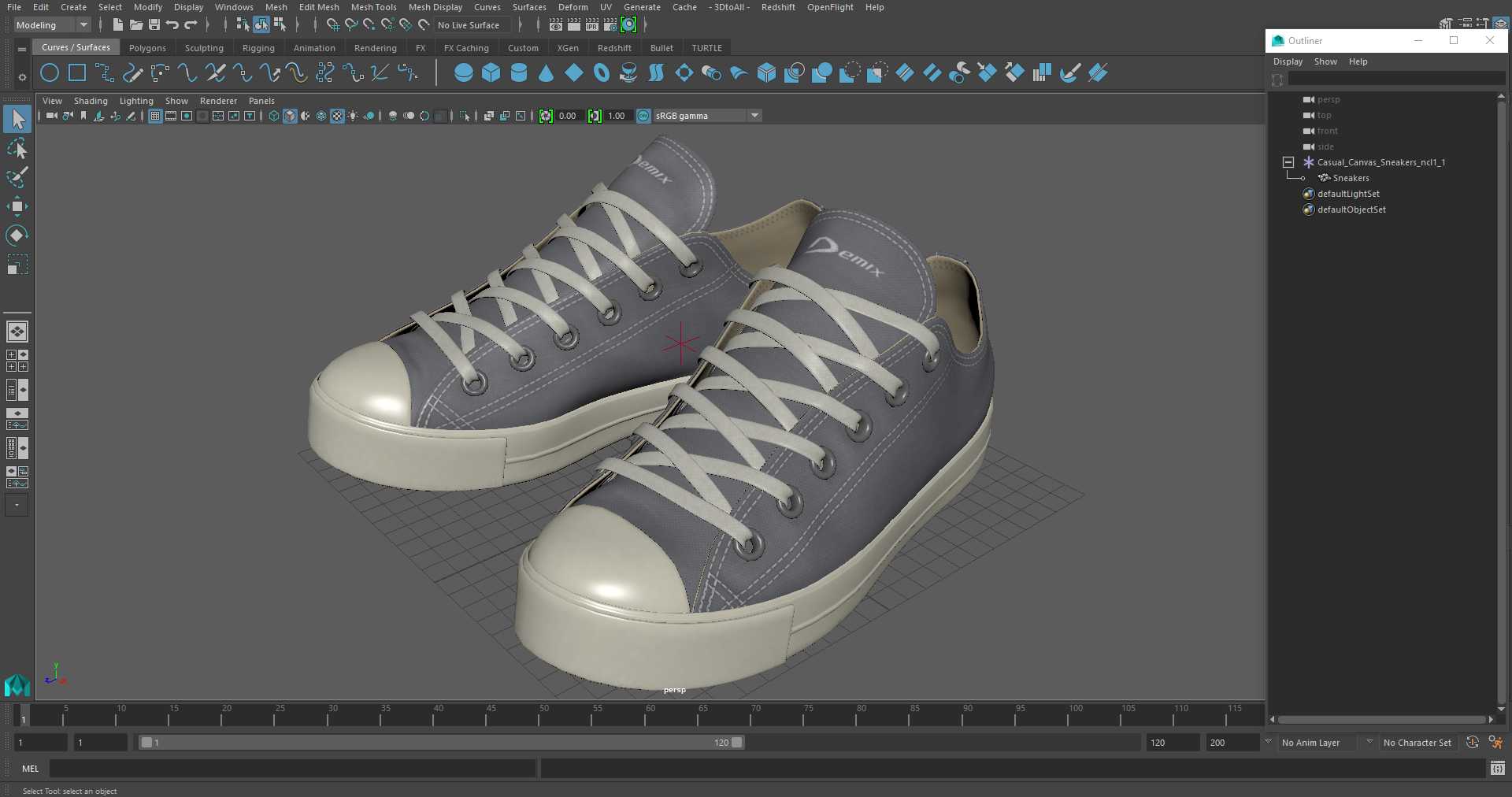The width and height of the screenshot is (1512, 797).
Task: Switch to the Rigging shelf tab
Action: (x=258, y=48)
